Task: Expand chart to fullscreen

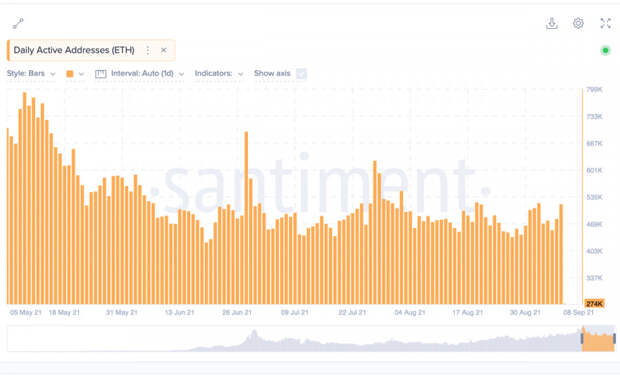Action: click(605, 23)
